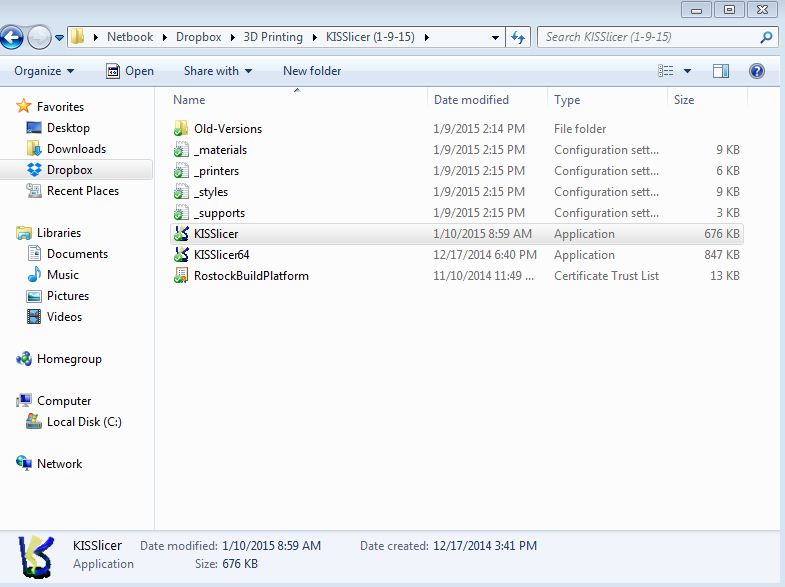This screenshot has height=587, width=785.
Task: Select Downloads in the Favorites list
Action: click(76, 149)
